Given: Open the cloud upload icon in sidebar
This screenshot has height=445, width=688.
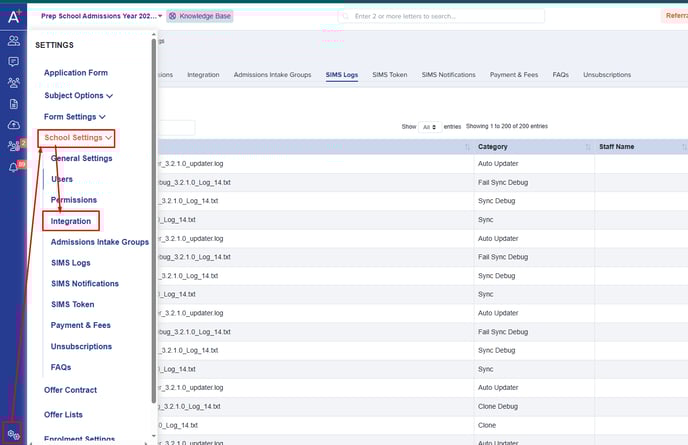Looking at the screenshot, I should [14, 125].
